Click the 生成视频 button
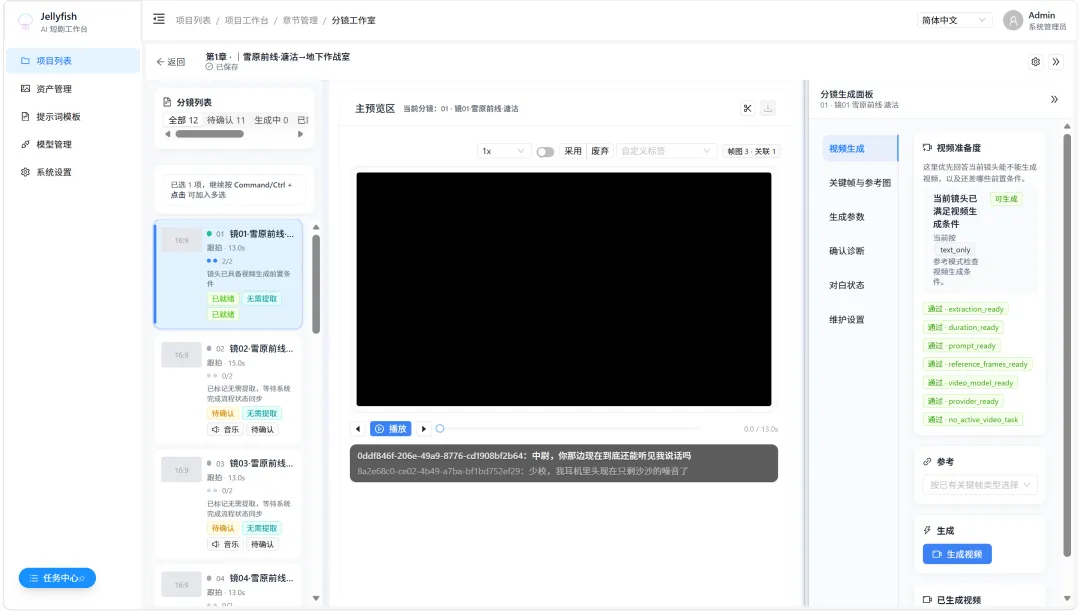 957,554
